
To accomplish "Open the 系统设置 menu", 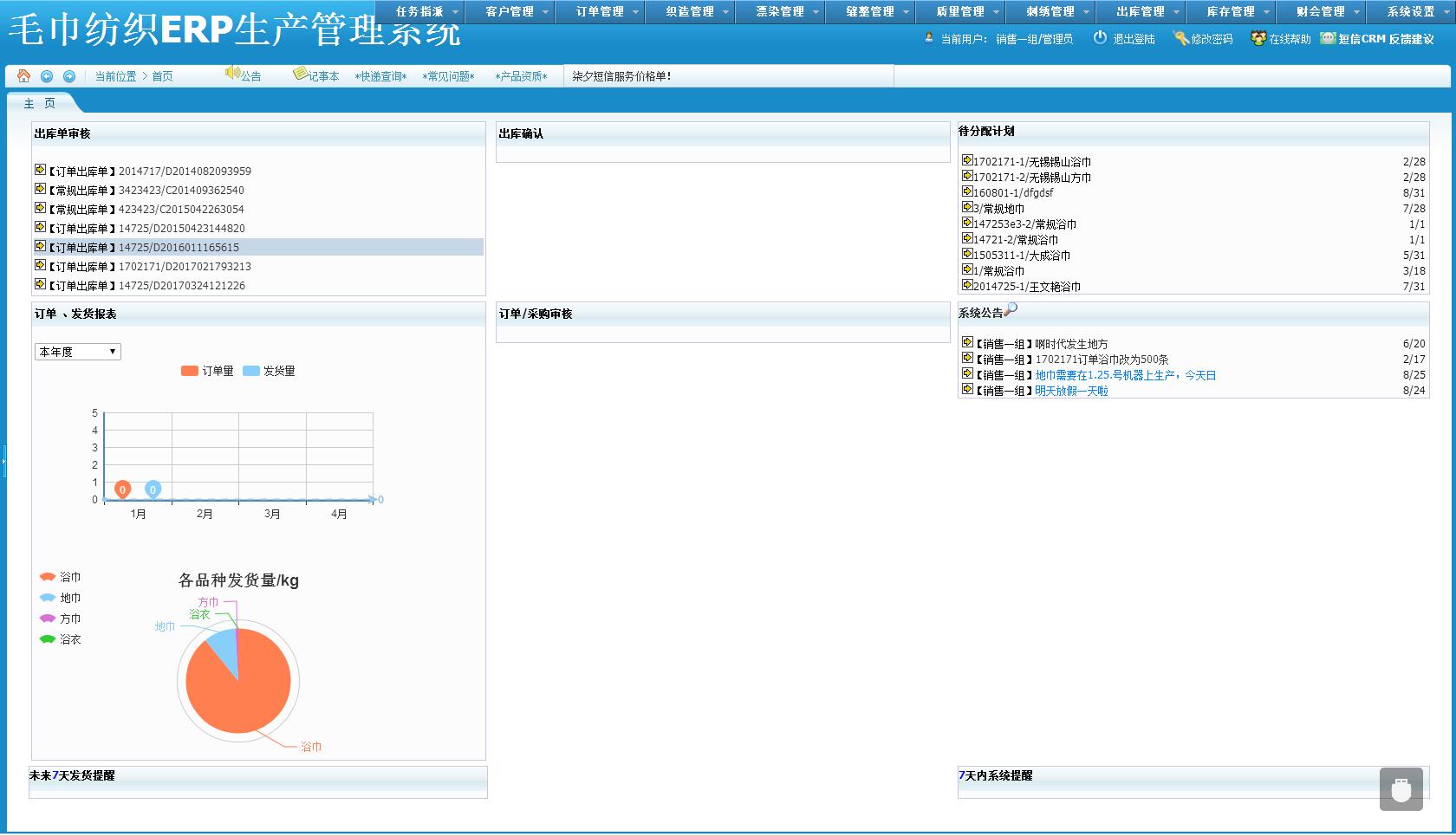I will point(1410,12).
